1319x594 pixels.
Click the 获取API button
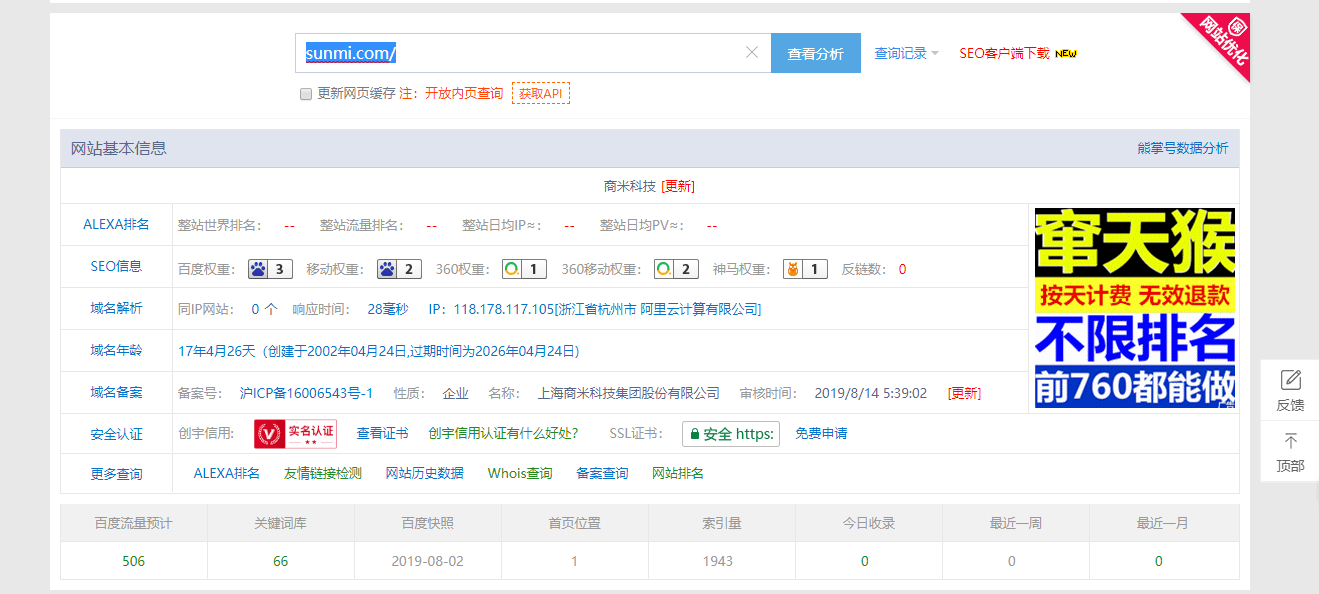pos(541,93)
